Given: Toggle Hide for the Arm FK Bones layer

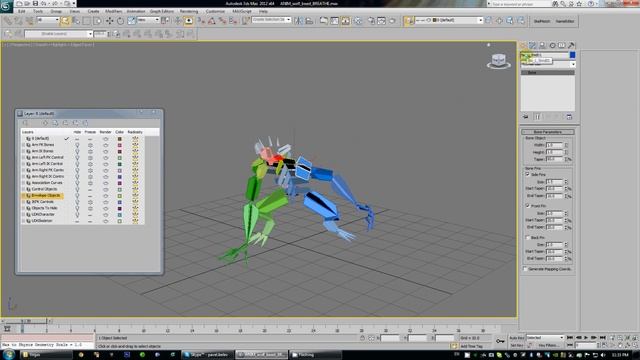Looking at the screenshot, I should click(77, 145).
